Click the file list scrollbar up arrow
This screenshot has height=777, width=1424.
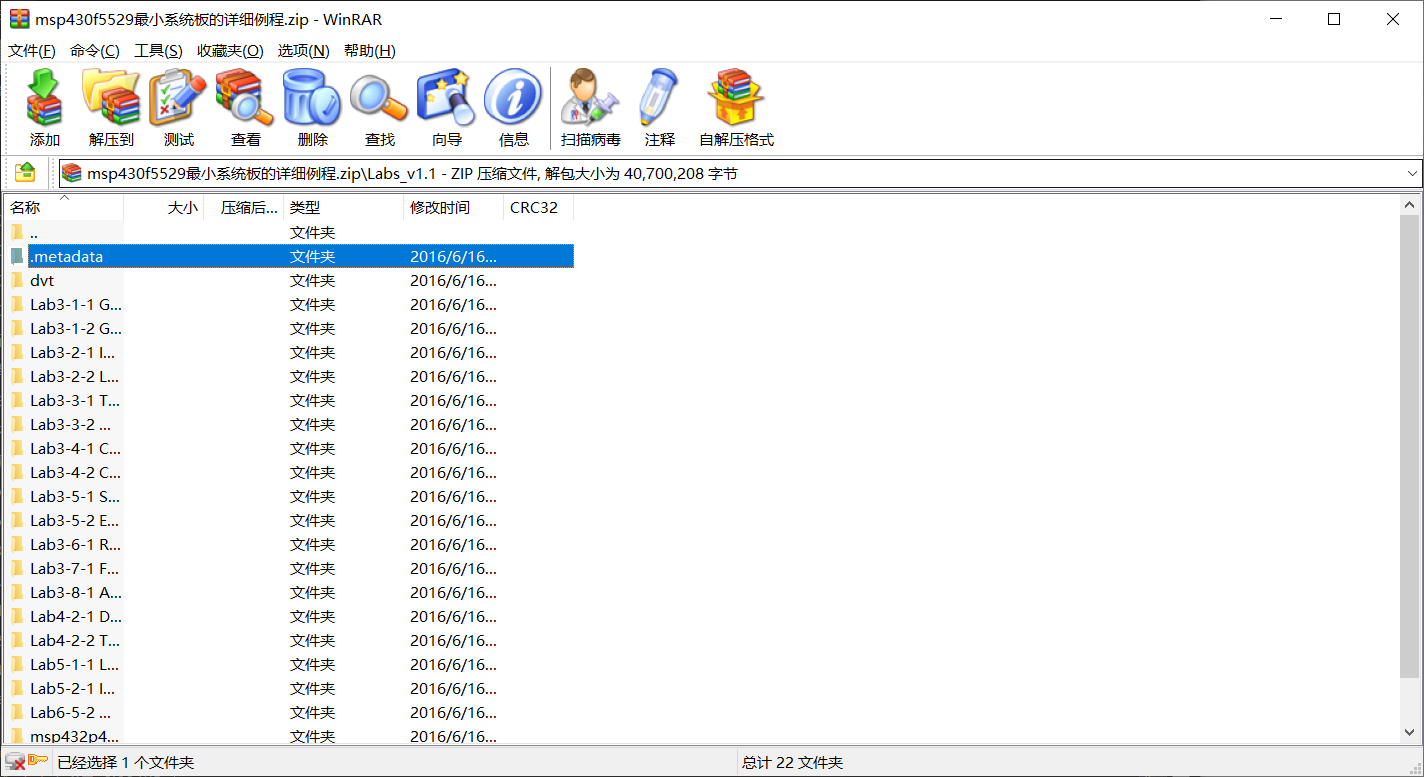tap(1409, 205)
